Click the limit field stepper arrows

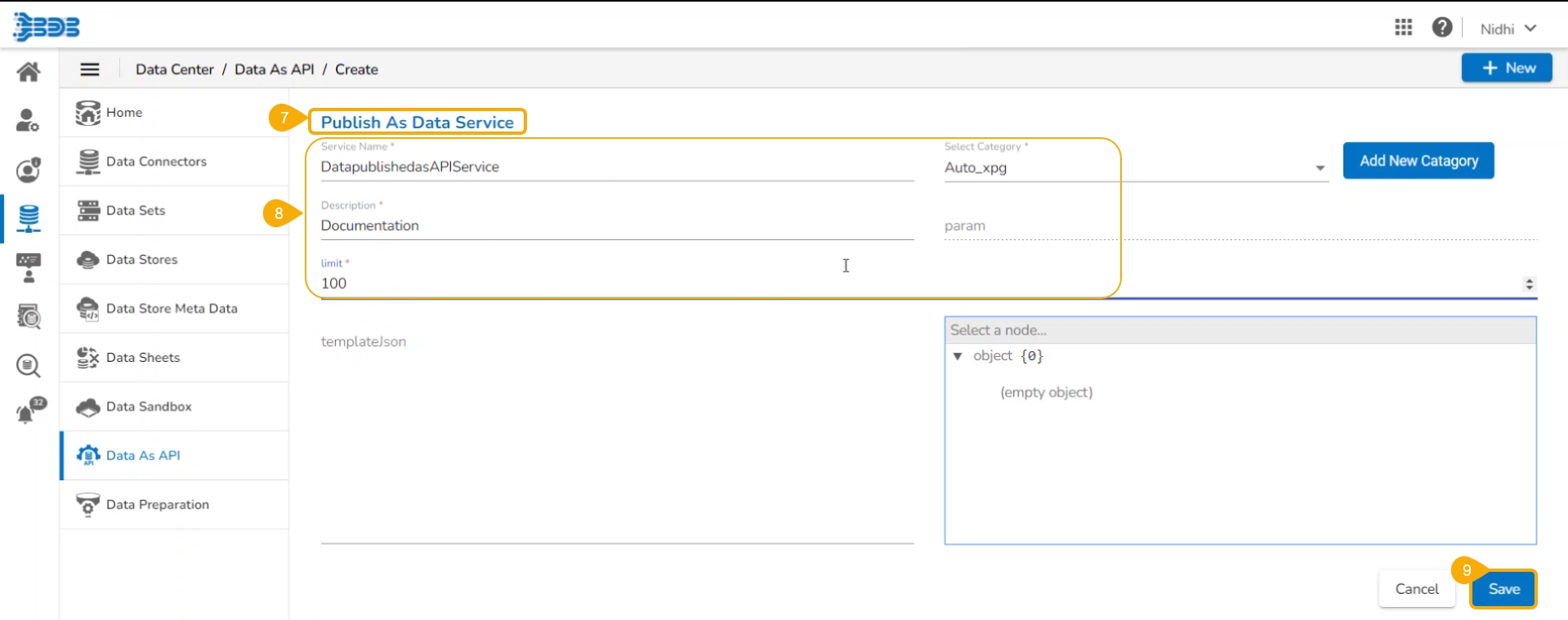[x=1529, y=284]
